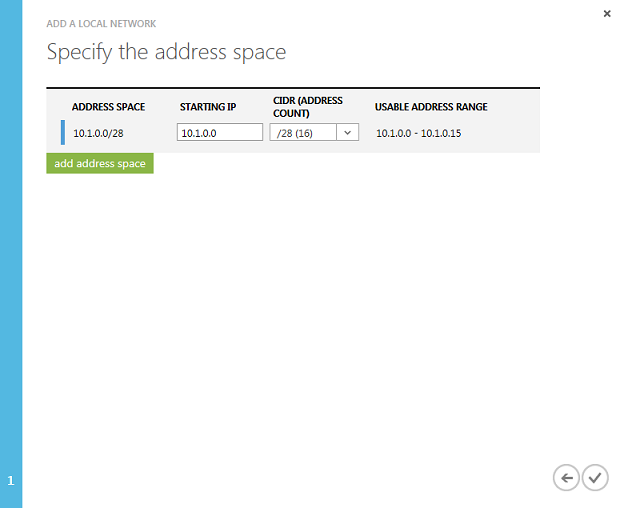
Task: Click the add address space button
Action: tap(100, 163)
